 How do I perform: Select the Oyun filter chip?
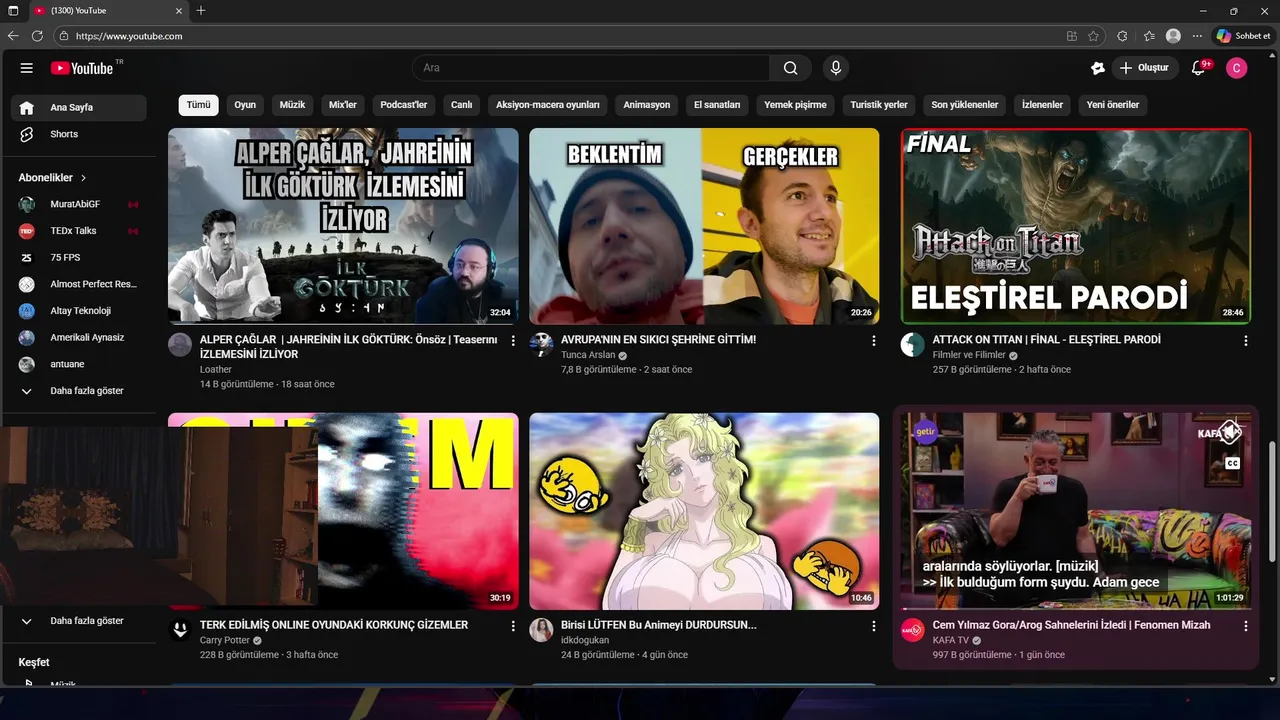[245, 105]
